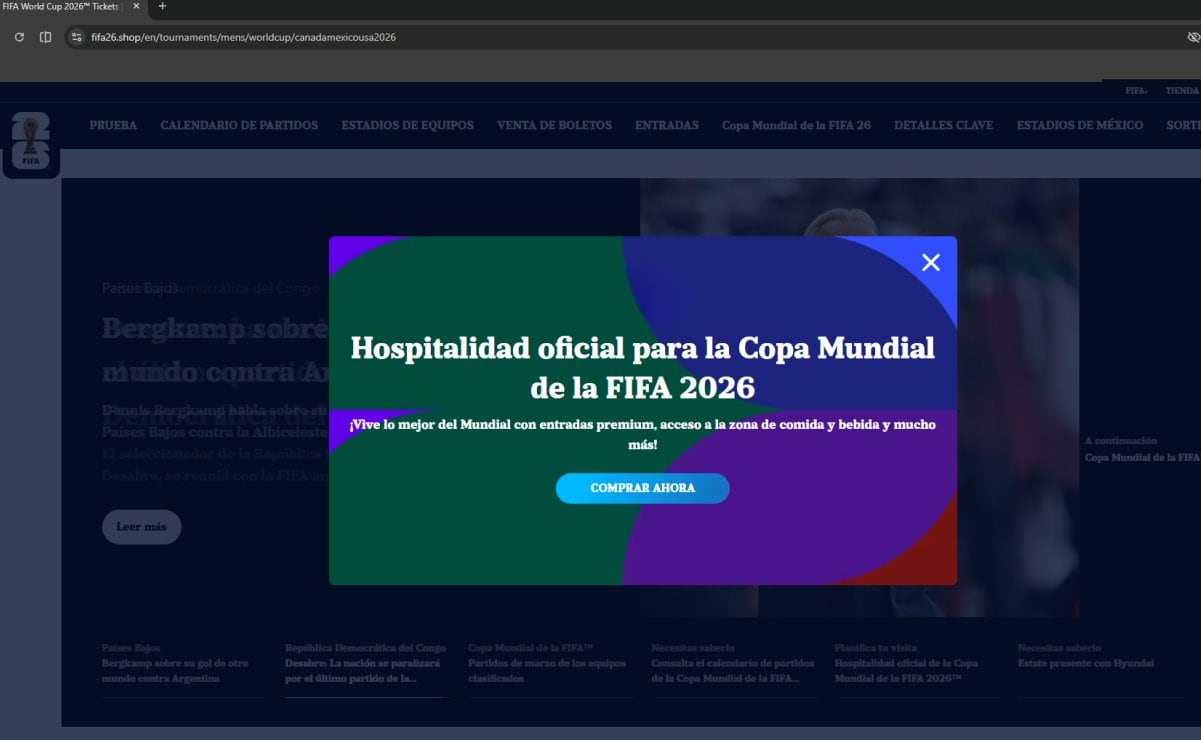Click the A continuación Copa Mundial link
The image size is (1201, 740).
click(1142, 449)
